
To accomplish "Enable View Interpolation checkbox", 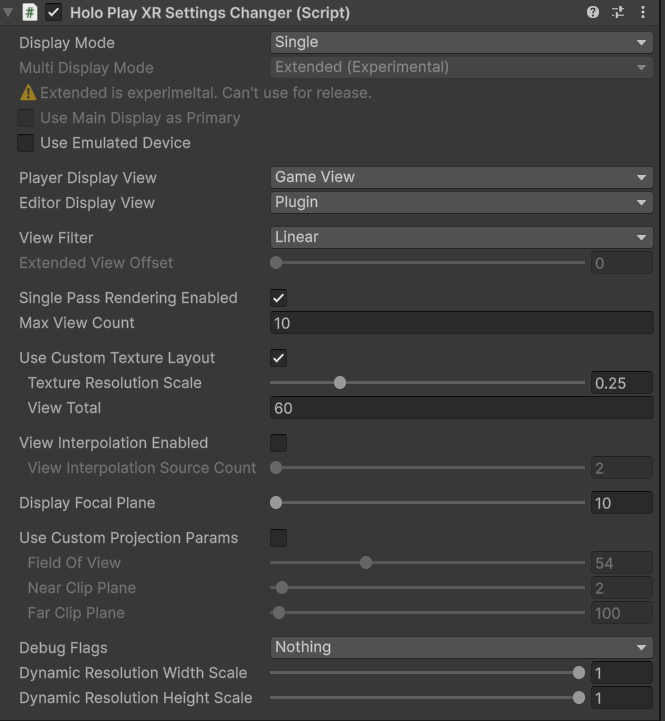I will [278, 443].
